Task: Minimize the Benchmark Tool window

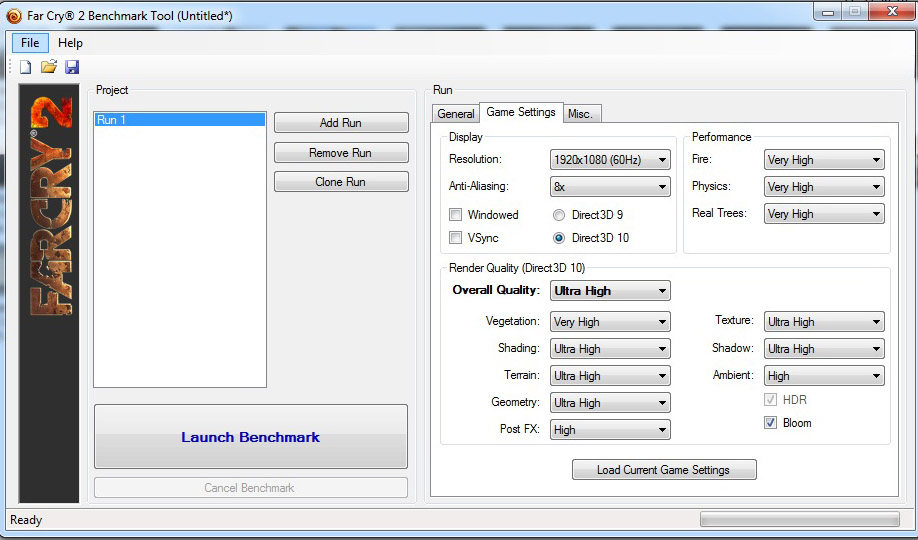Action: click(828, 11)
